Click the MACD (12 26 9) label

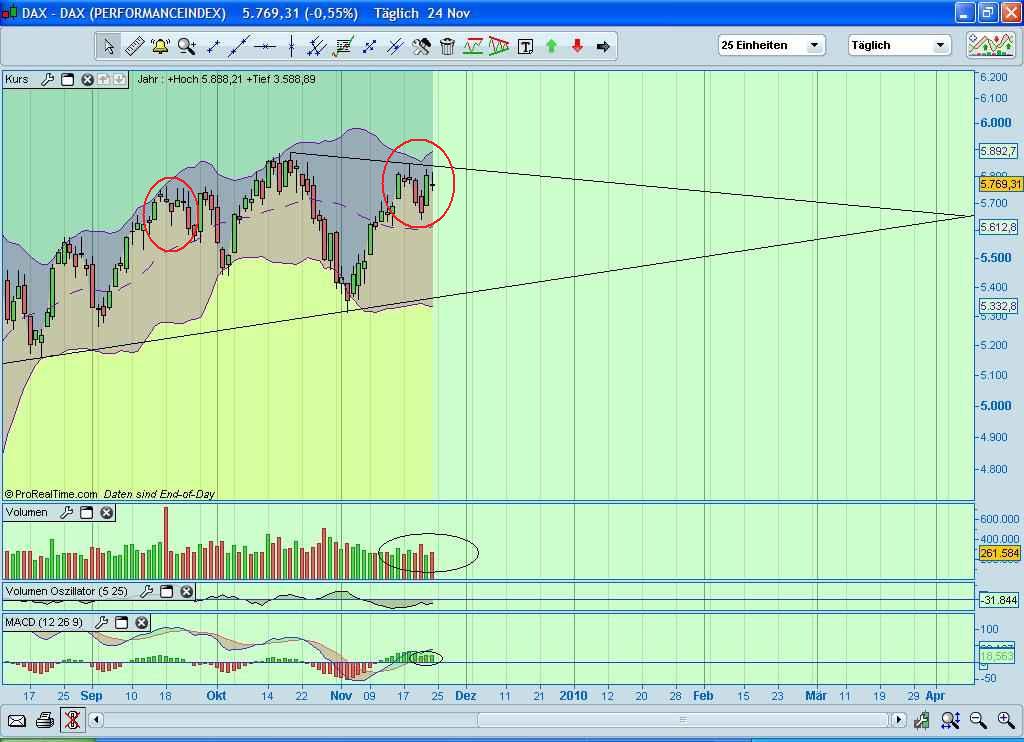point(44,622)
